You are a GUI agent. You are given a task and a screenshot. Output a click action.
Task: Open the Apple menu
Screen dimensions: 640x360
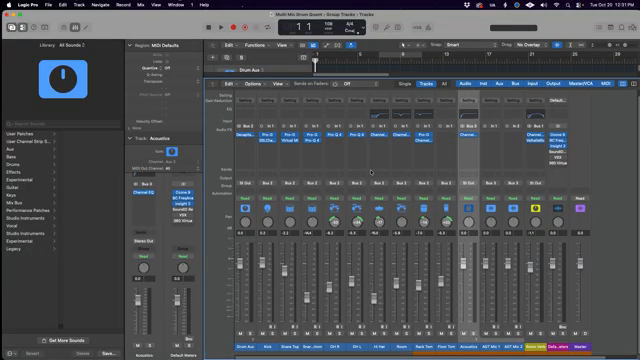[x=9, y=5]
